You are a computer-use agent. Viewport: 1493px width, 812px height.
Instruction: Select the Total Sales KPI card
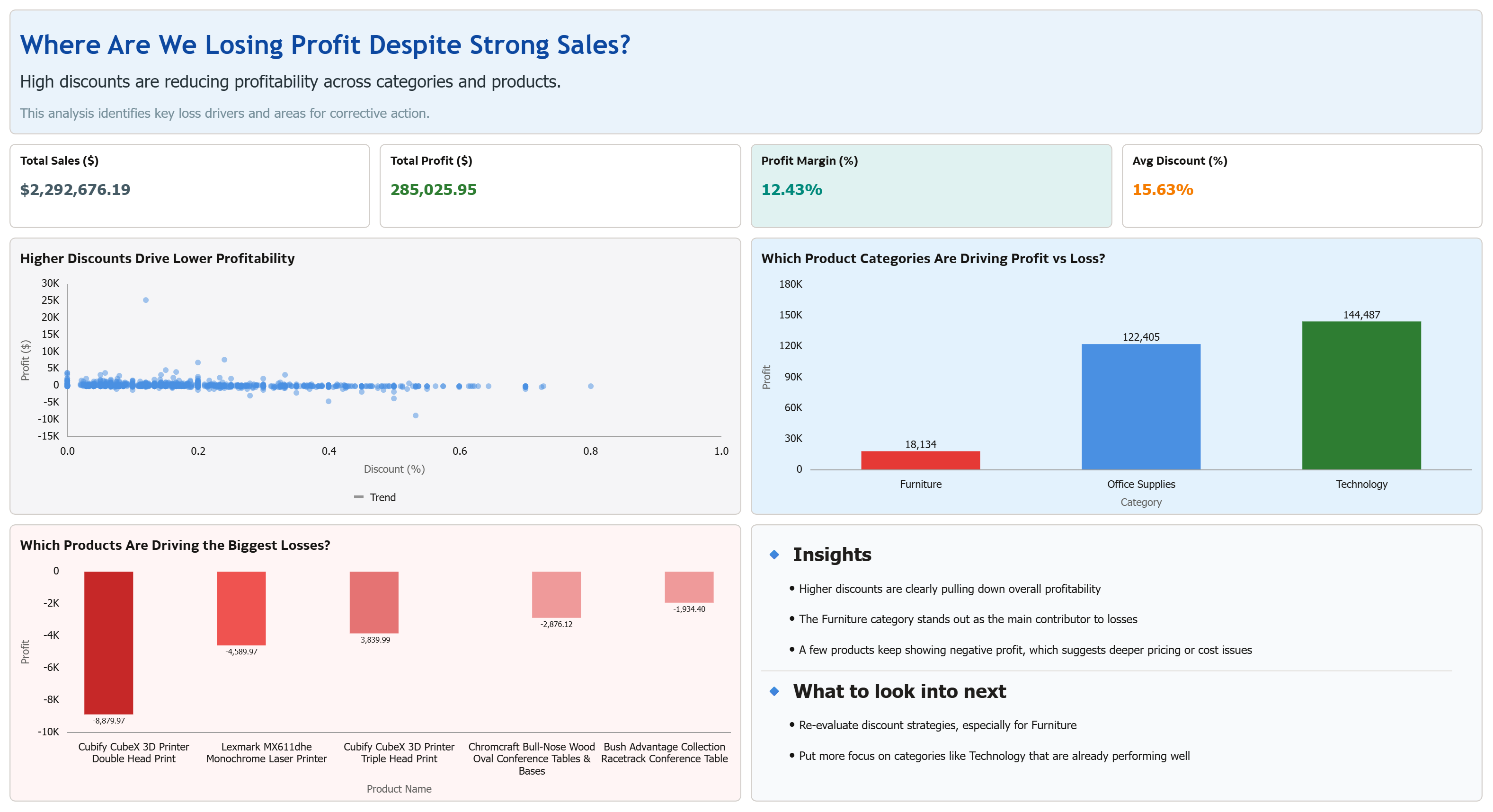tap(189, 185)
